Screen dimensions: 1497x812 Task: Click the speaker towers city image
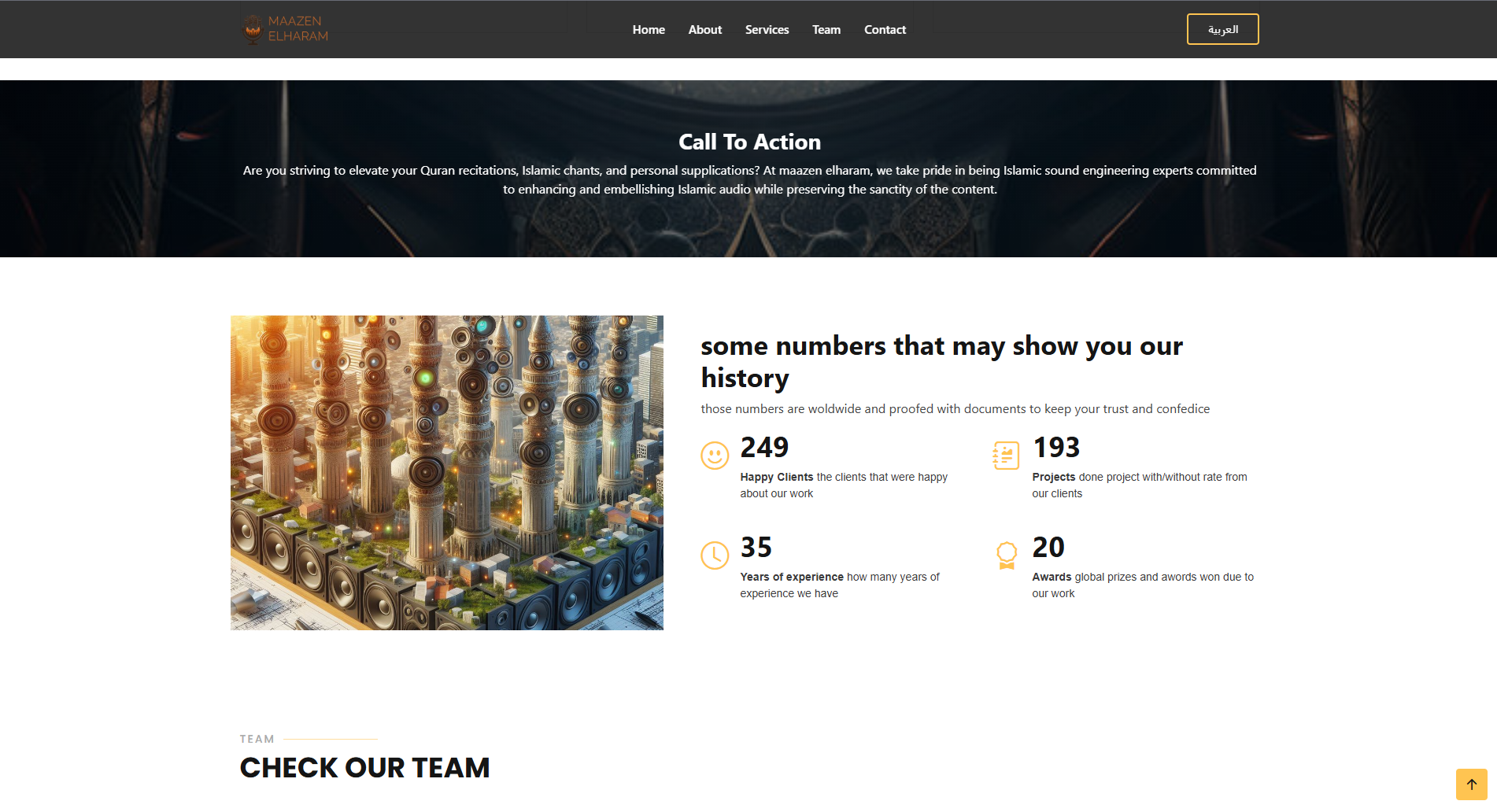coord(447,473)
